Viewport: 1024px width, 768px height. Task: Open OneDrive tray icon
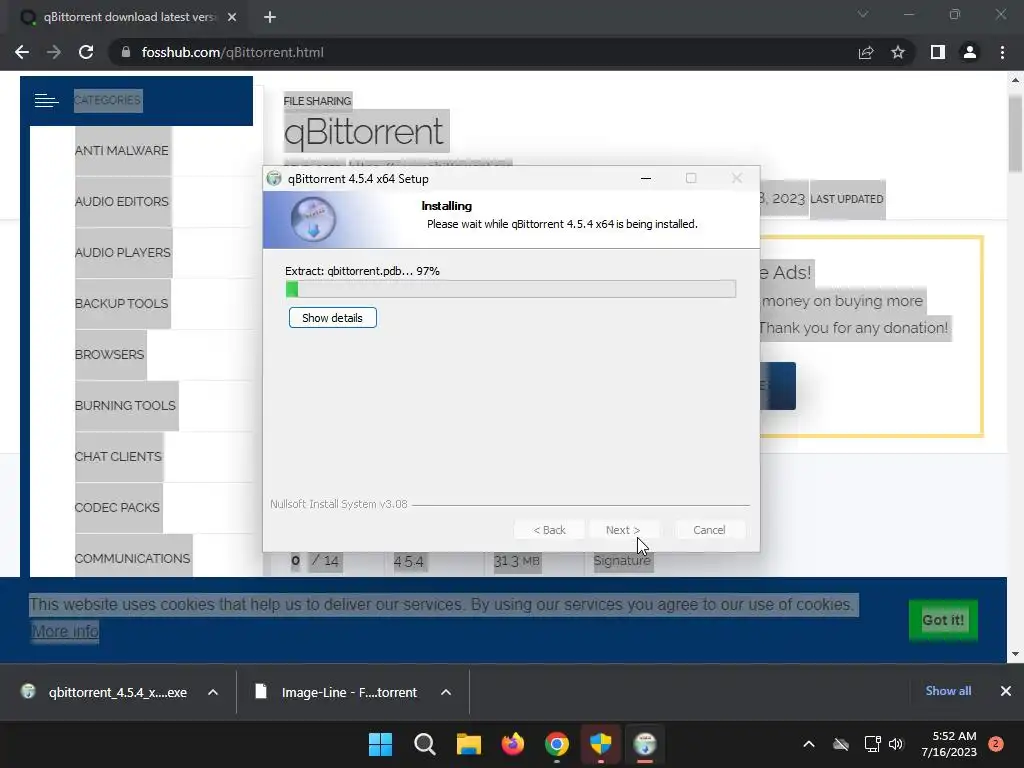click(841, 744)
